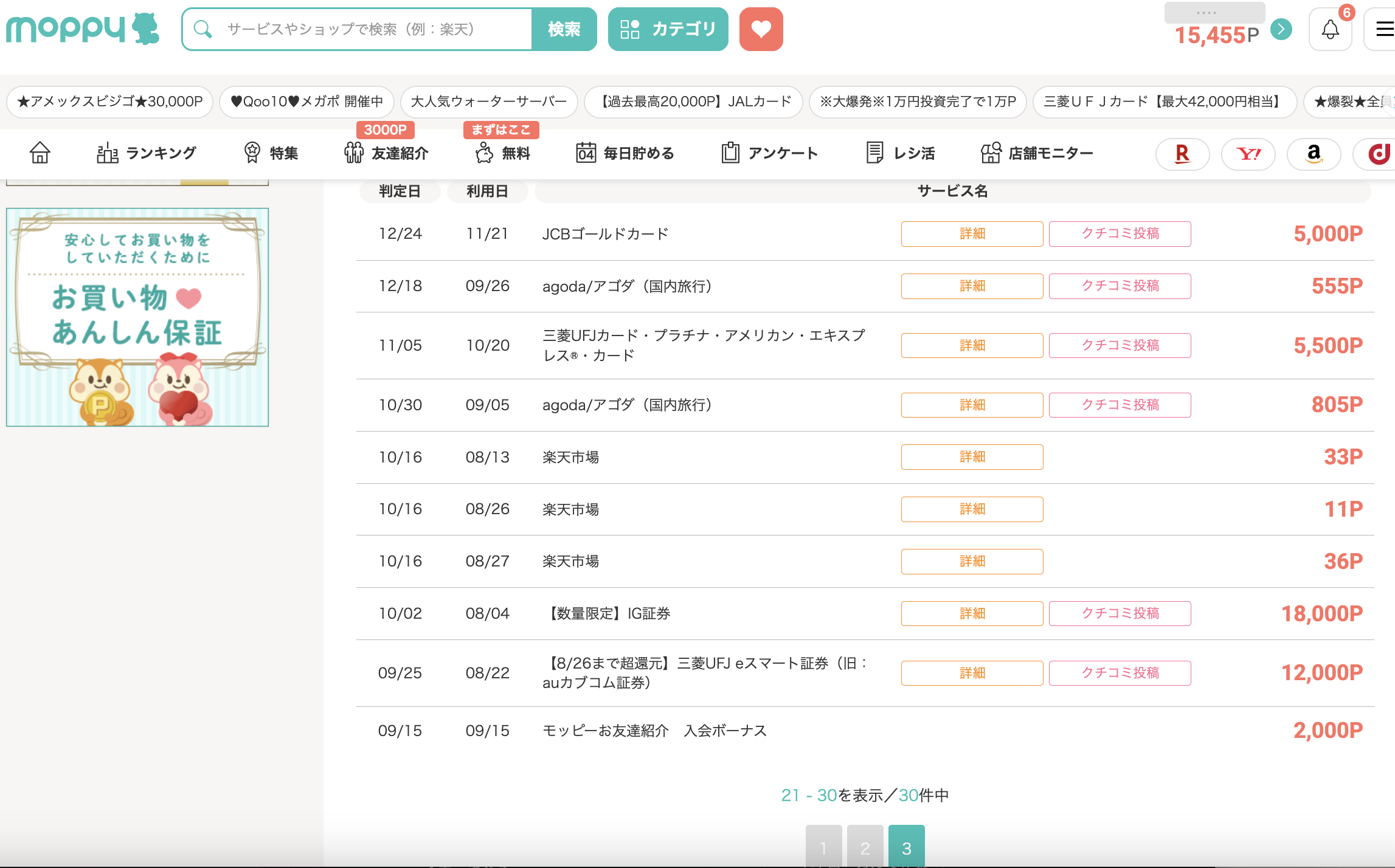Click the moppy logo

[x=83, y=29]
